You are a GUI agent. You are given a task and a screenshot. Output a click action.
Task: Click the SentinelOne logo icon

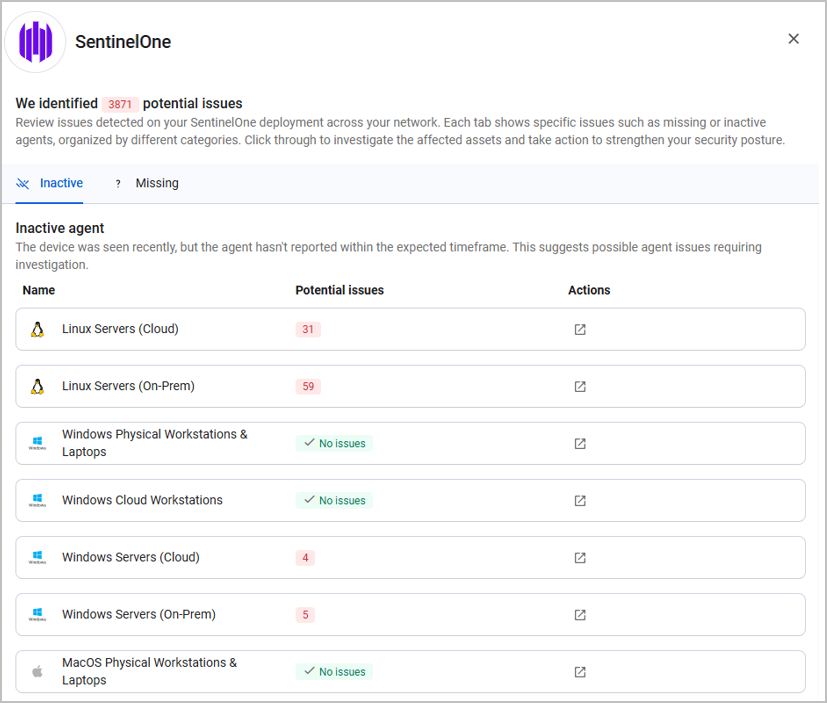[x=36, y=42]
